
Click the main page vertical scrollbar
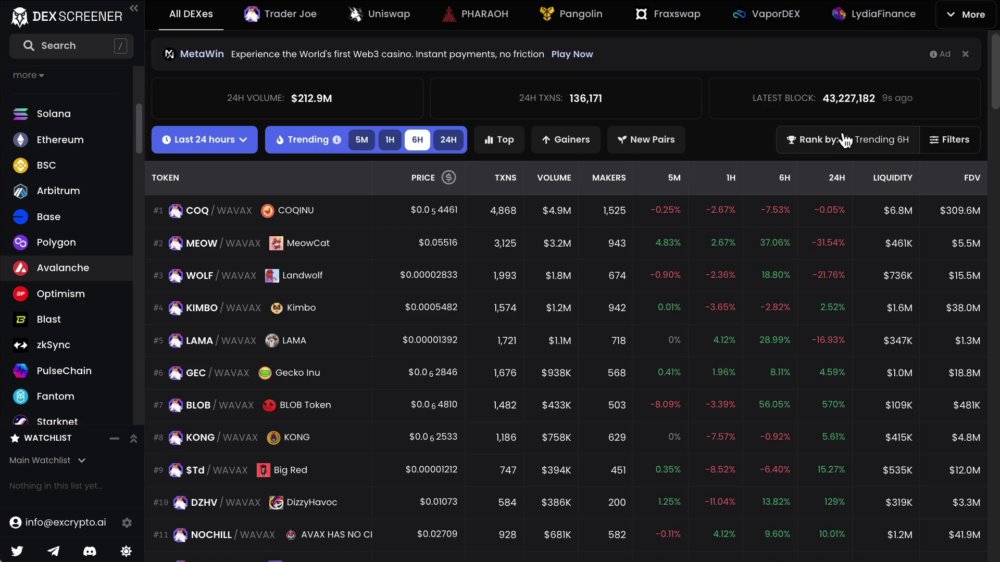(996, 70)
